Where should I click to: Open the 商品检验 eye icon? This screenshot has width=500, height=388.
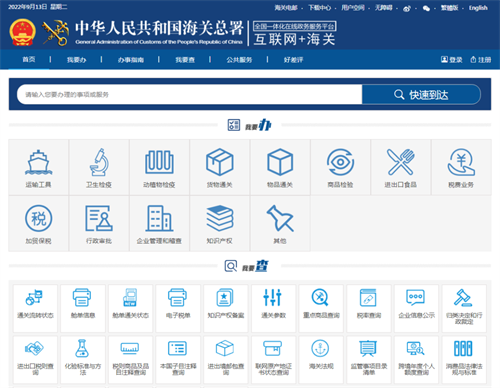point(340,162)
